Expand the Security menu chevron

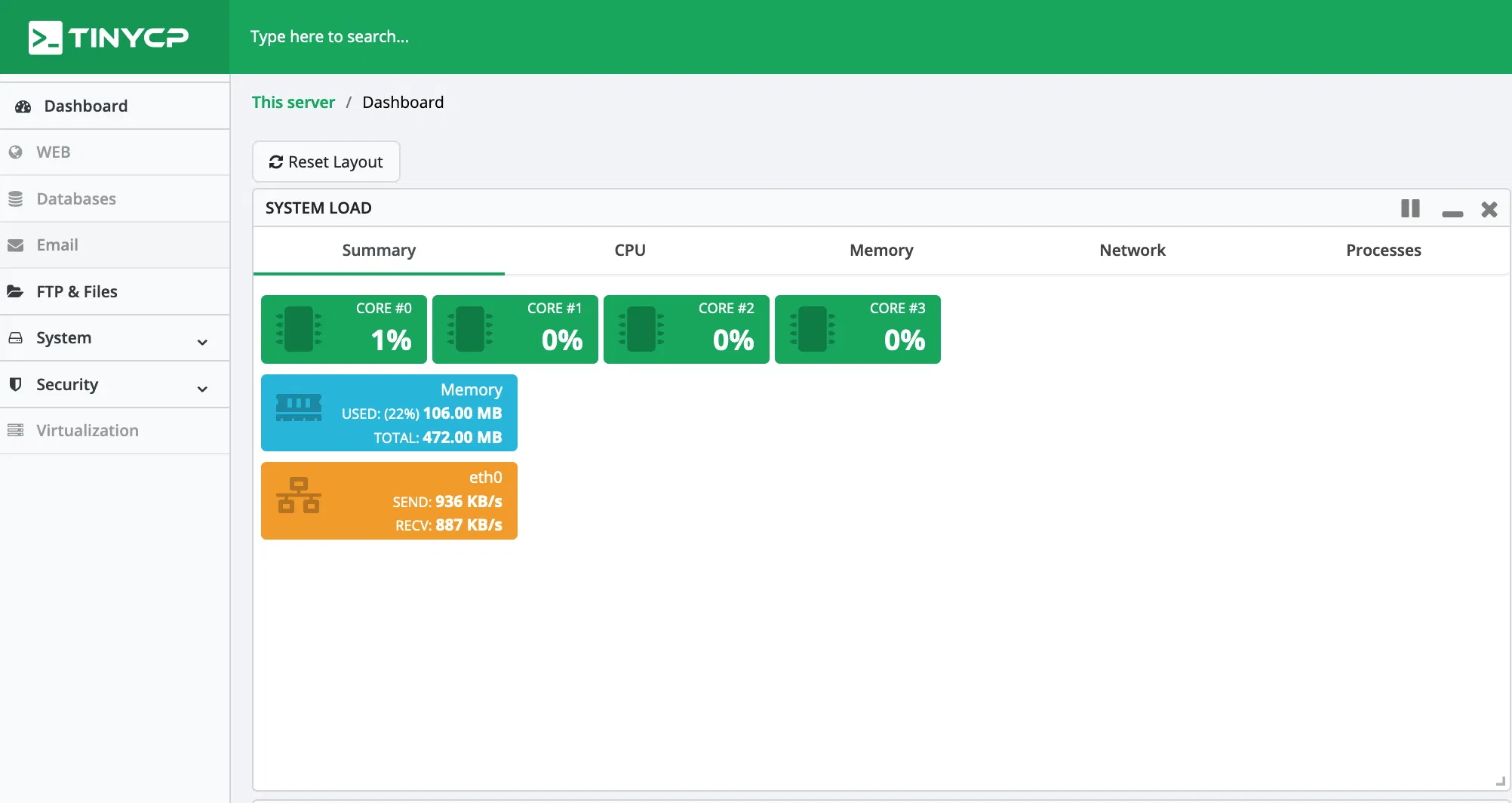click(202, 389)
